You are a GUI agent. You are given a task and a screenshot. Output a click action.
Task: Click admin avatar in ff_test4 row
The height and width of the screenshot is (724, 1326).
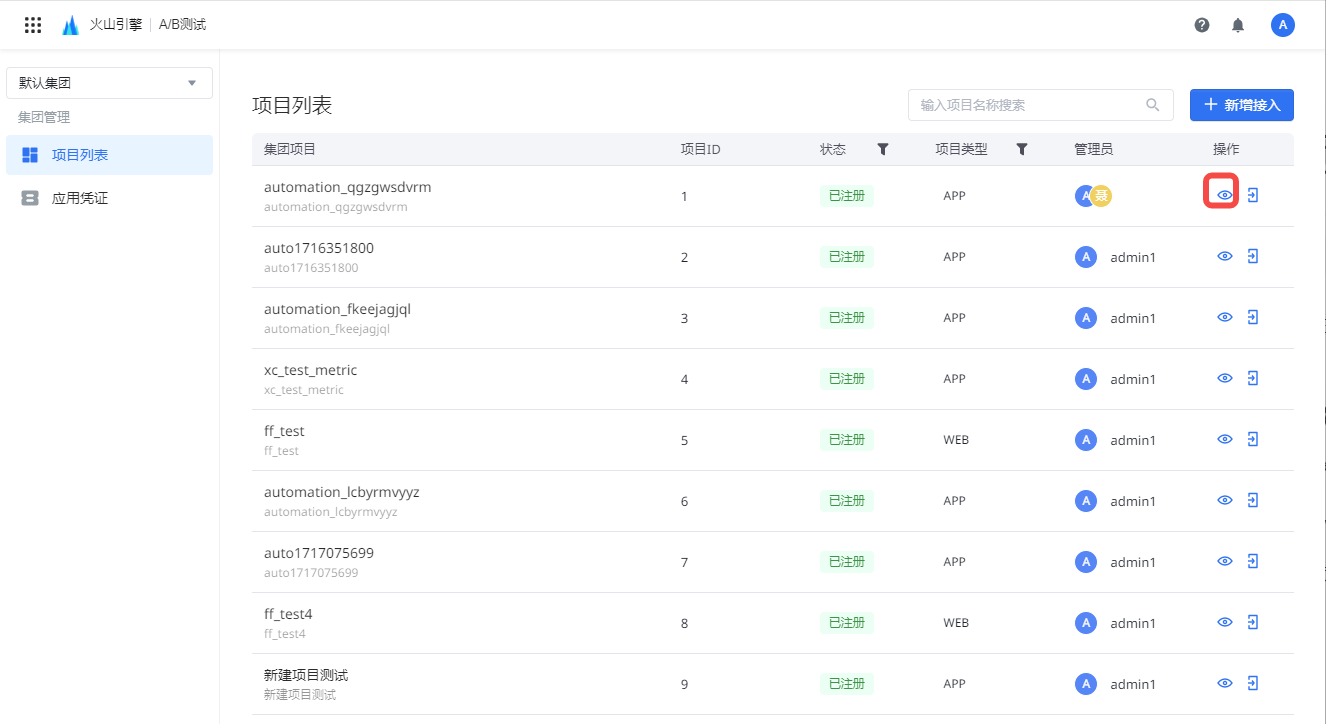coord(1086,623)
